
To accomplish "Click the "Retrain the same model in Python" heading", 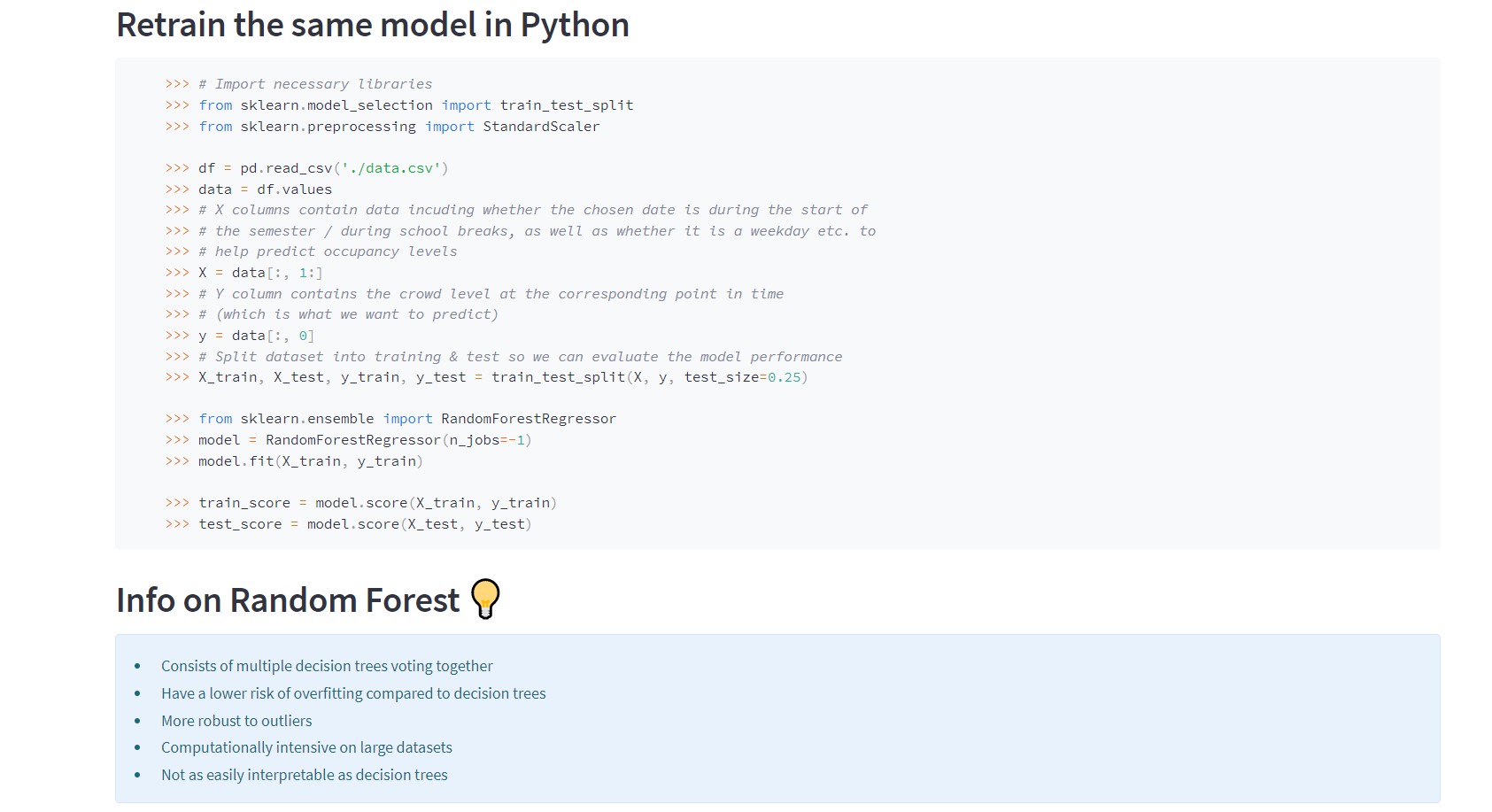I will click(x=373, y=25).
